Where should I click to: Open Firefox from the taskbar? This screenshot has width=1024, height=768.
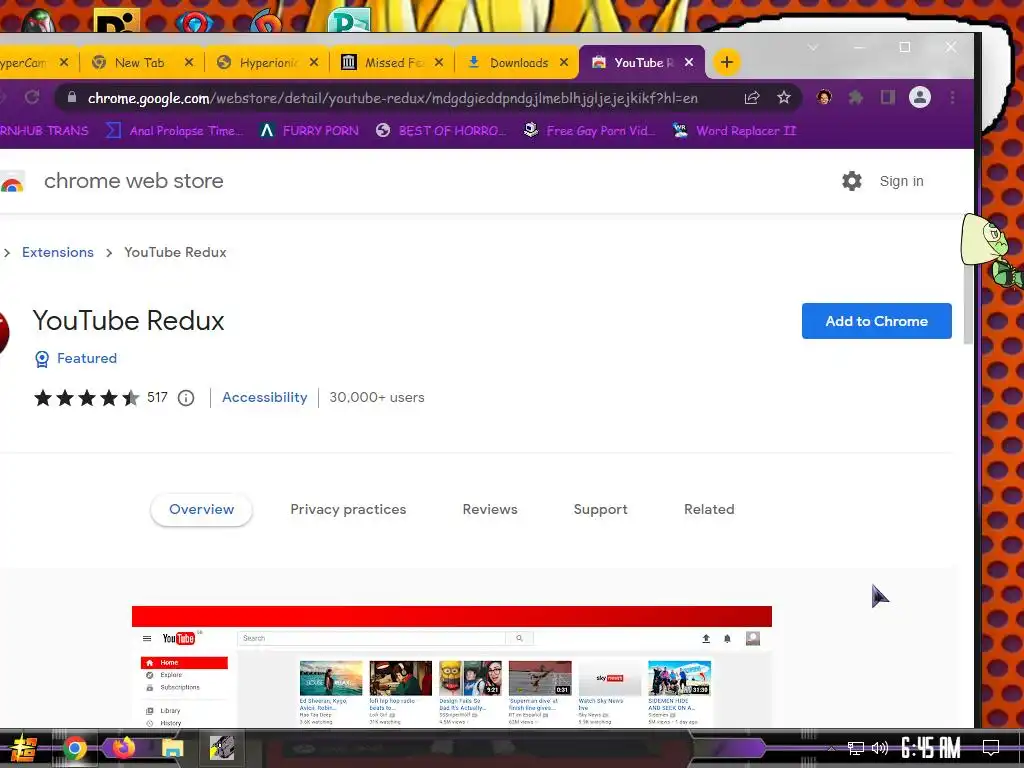point(123,748)
